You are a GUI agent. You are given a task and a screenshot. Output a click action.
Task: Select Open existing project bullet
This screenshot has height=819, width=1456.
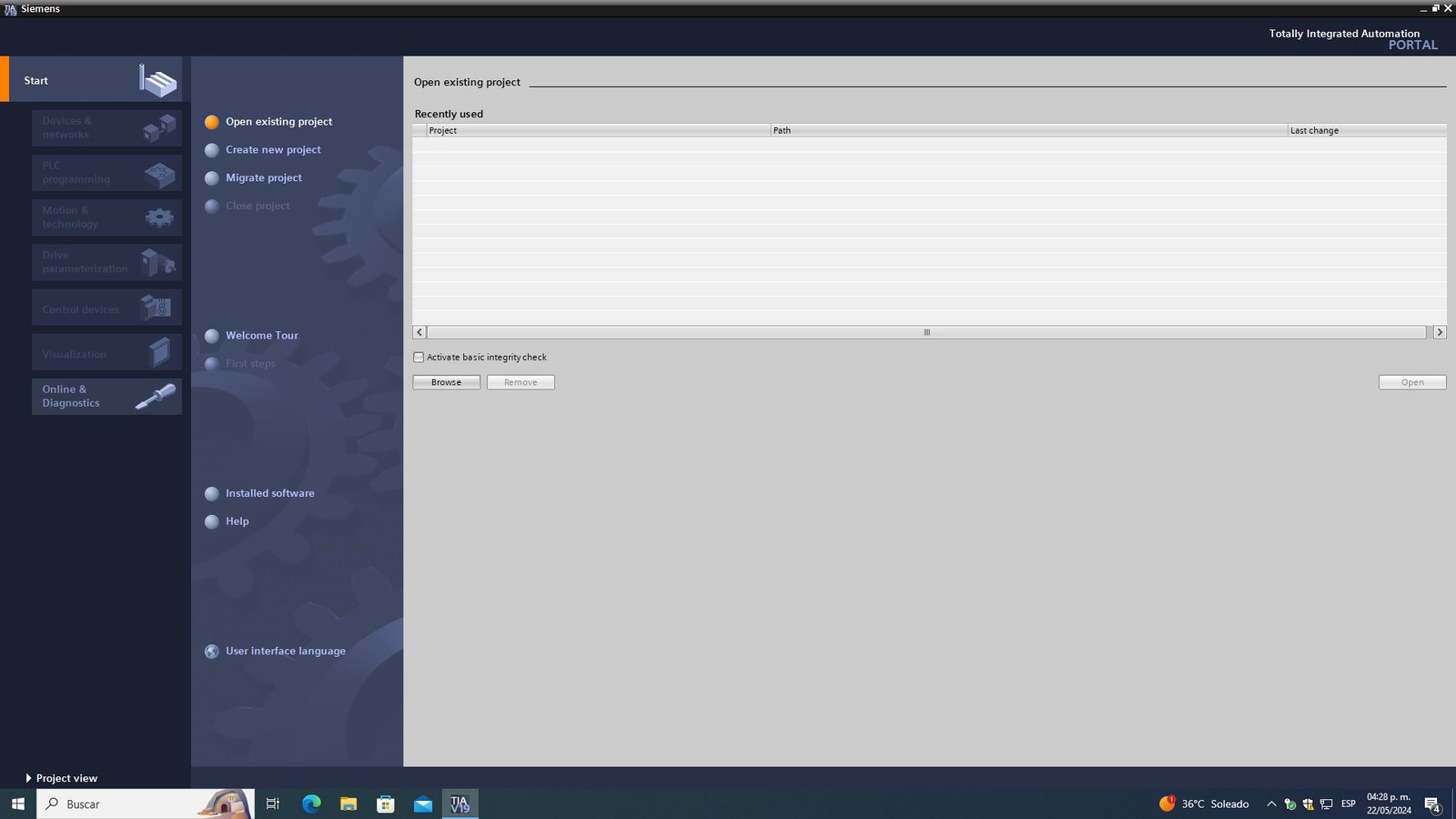[212, 122]
